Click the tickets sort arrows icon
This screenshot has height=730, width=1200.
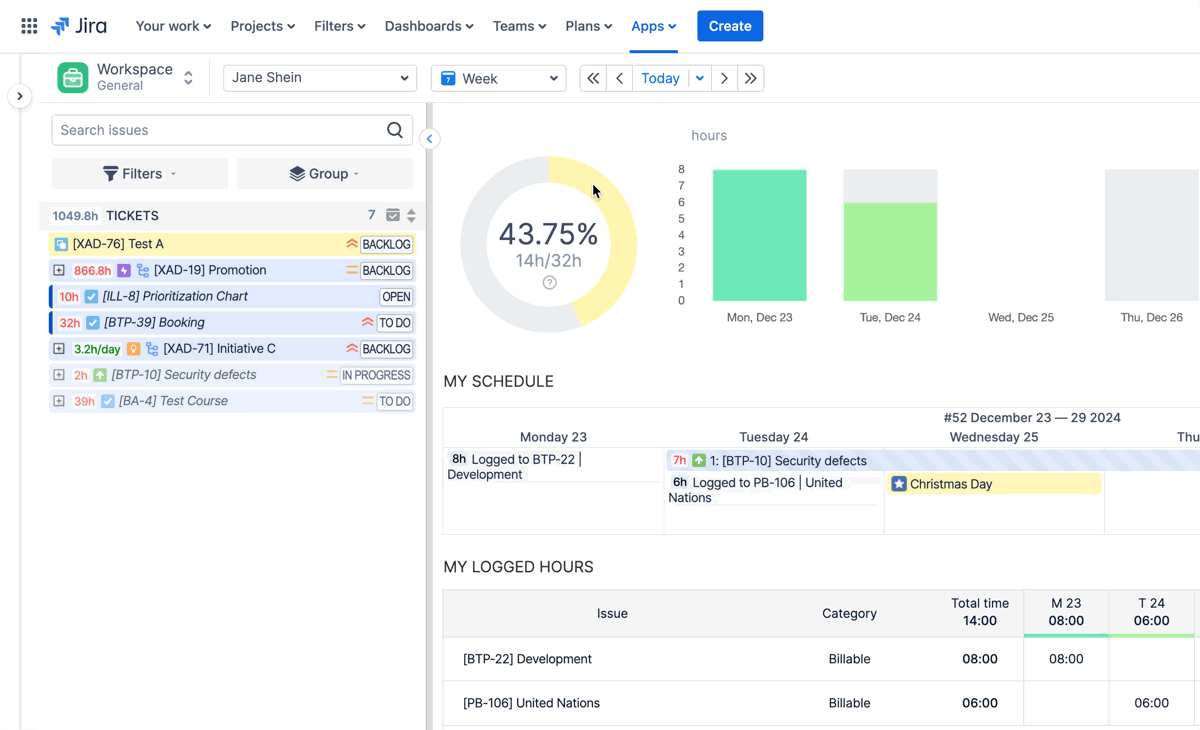(x=411, y=215)
